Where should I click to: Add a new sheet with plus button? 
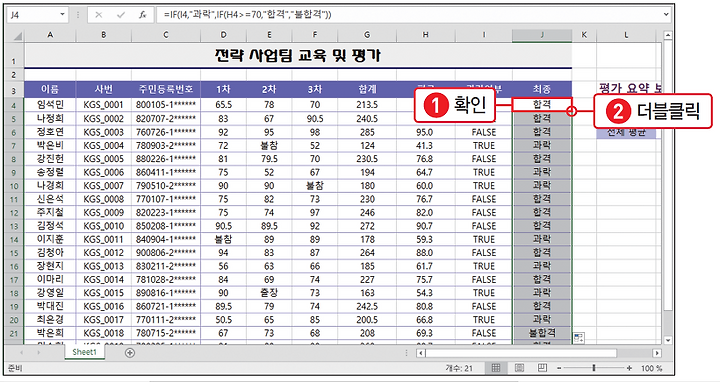pyautogui.click(x=130, y=353)
